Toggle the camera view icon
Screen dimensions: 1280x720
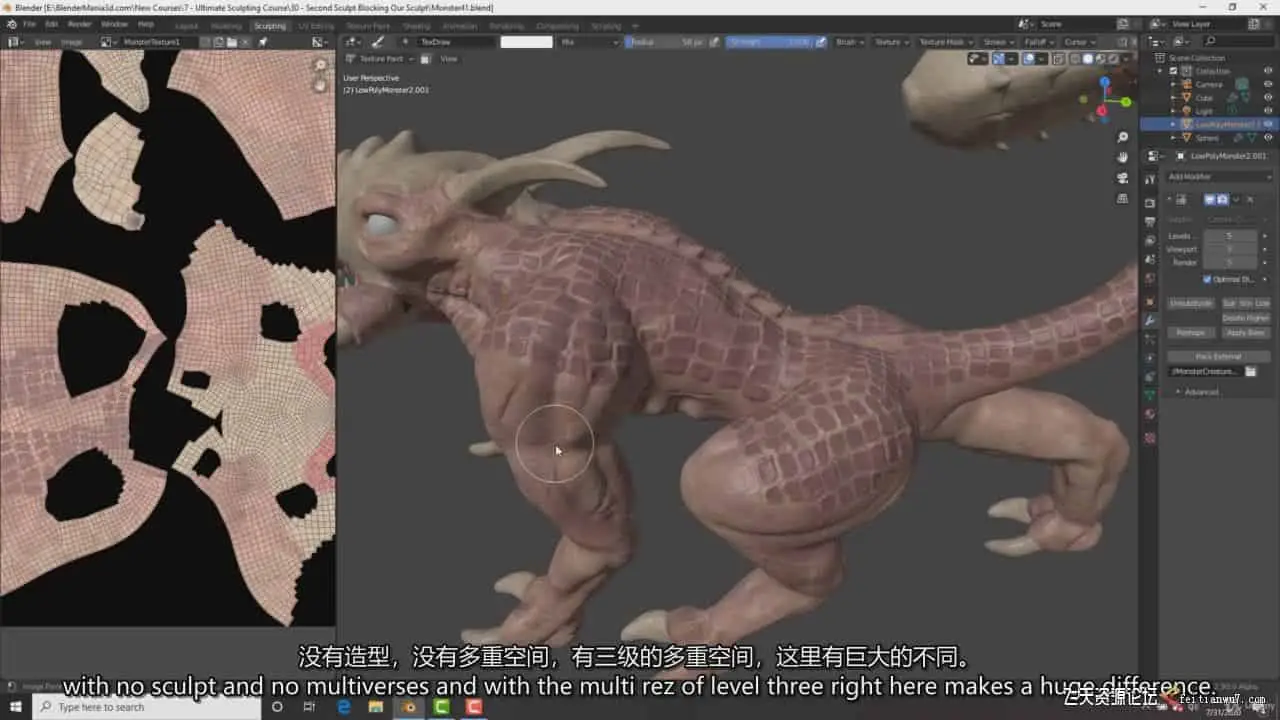1123,177
